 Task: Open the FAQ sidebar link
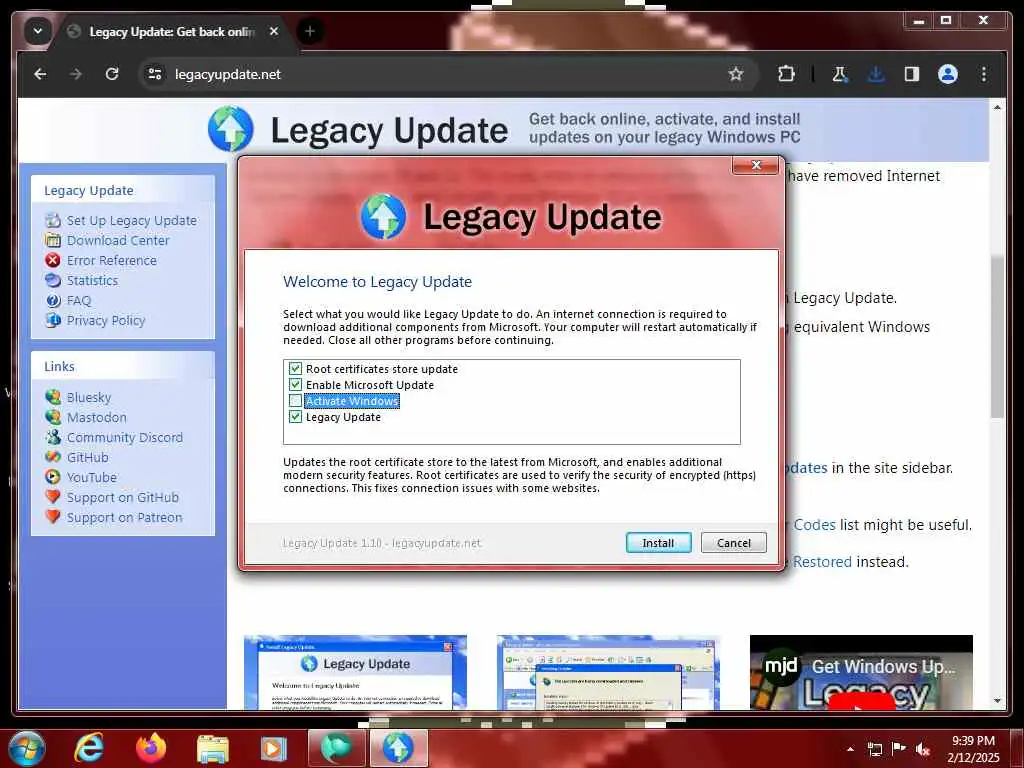click(x=79, y=300)
